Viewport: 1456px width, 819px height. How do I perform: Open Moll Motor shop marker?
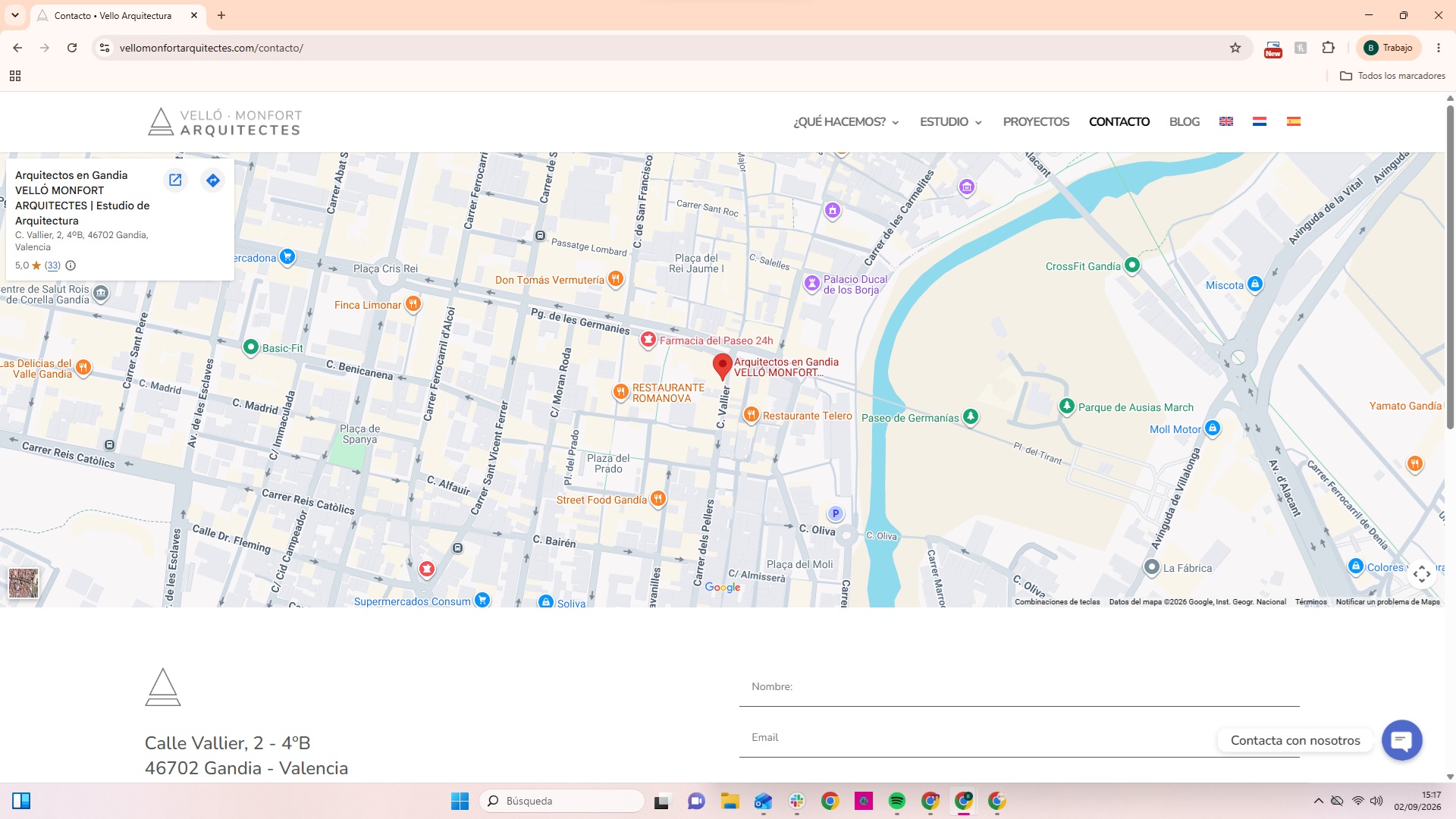click(x=1213, y=428)
